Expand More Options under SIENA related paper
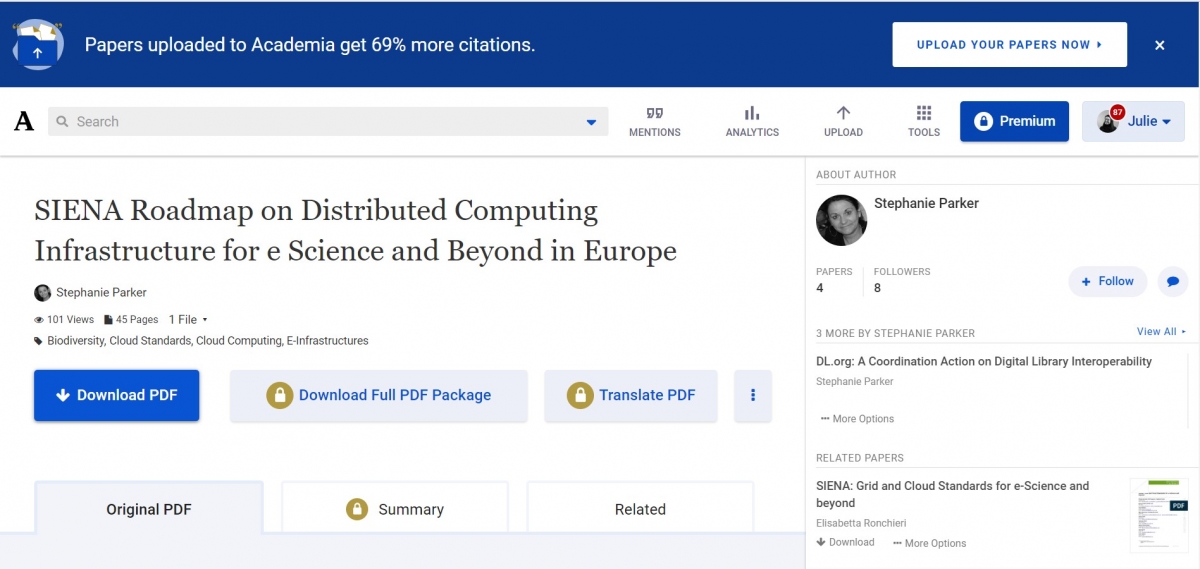This screenshot has width=1200, height=569. (x=929, y=543)
